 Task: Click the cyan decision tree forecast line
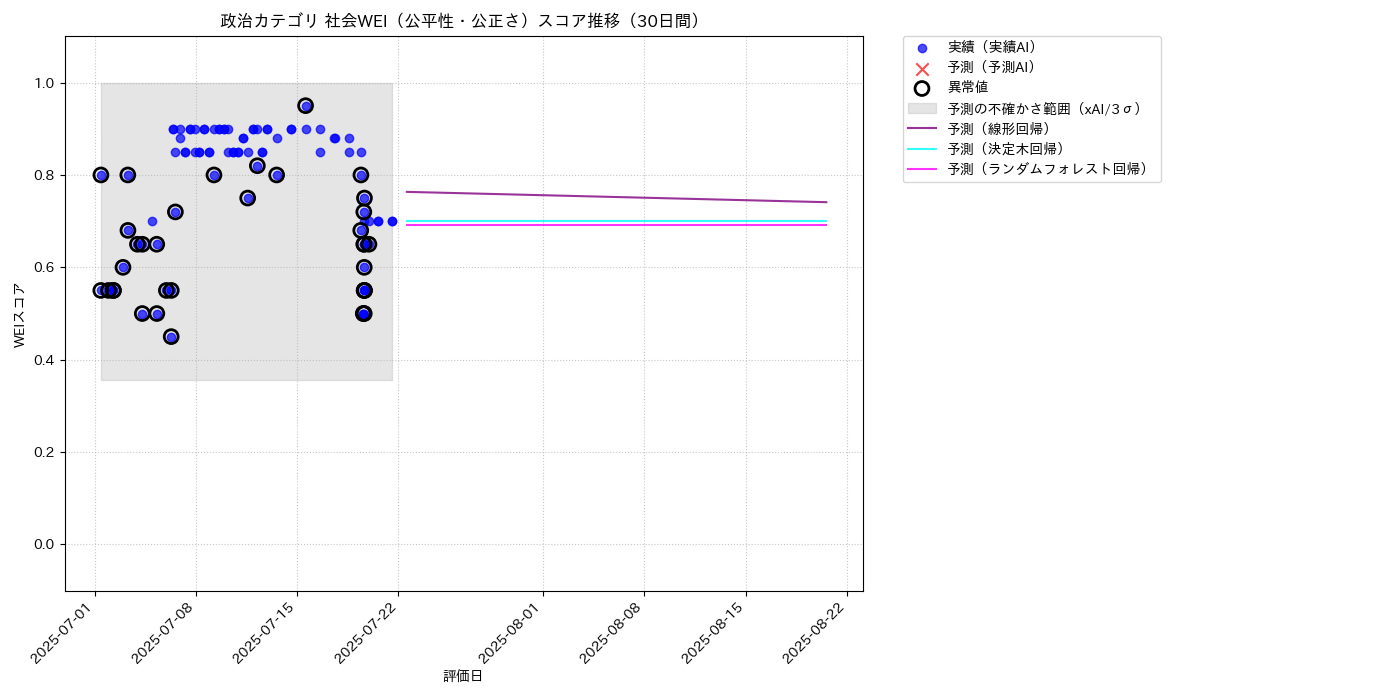tap(616, 221)
